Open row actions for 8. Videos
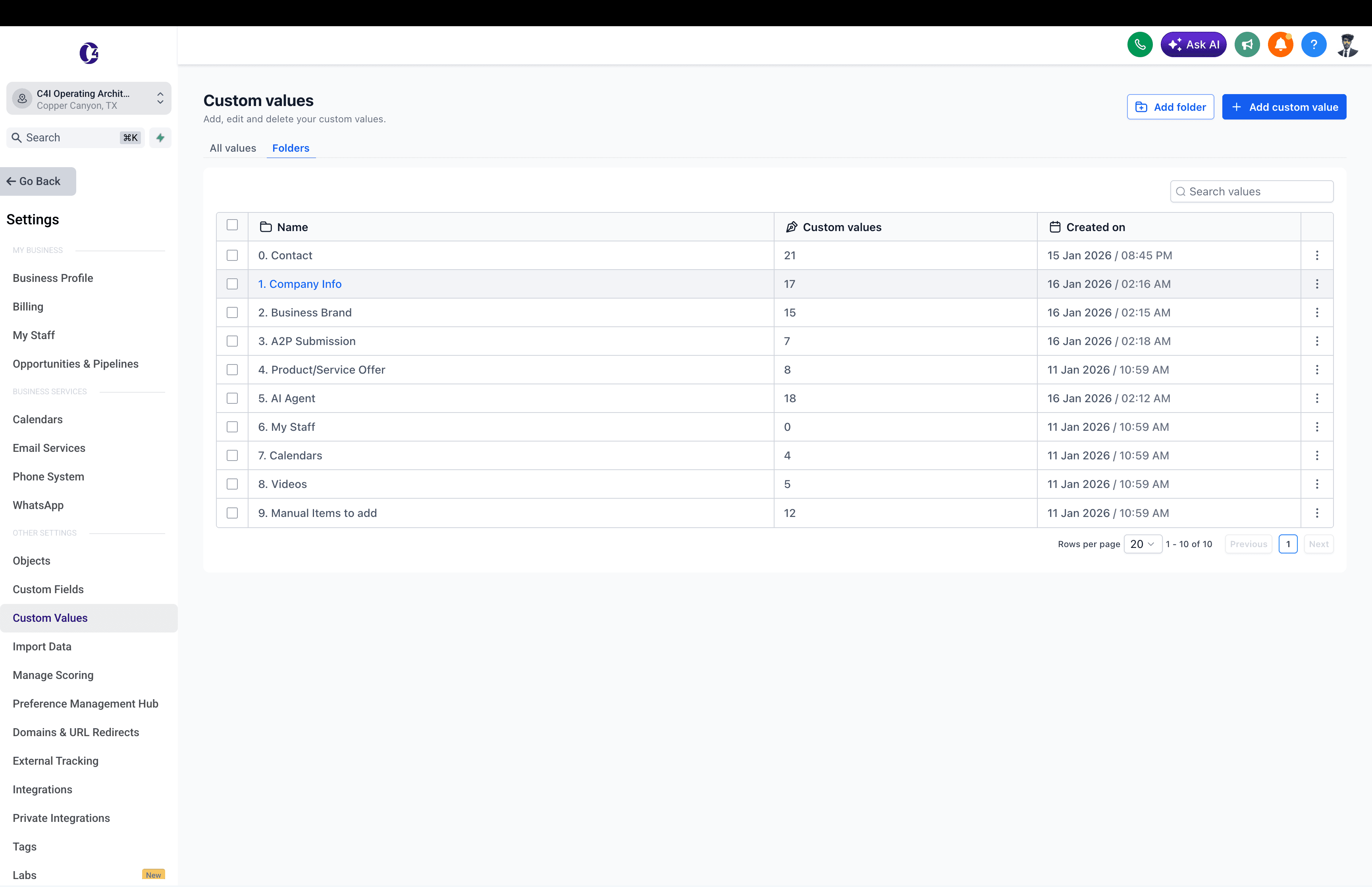 point(1317,484)
